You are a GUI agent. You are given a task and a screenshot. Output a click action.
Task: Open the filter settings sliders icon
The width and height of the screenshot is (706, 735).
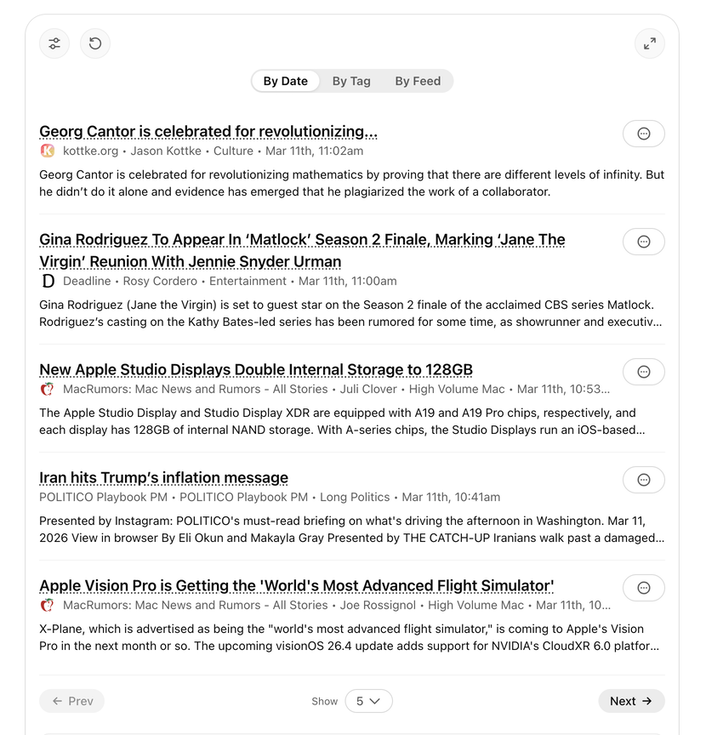tap(55, 43)
